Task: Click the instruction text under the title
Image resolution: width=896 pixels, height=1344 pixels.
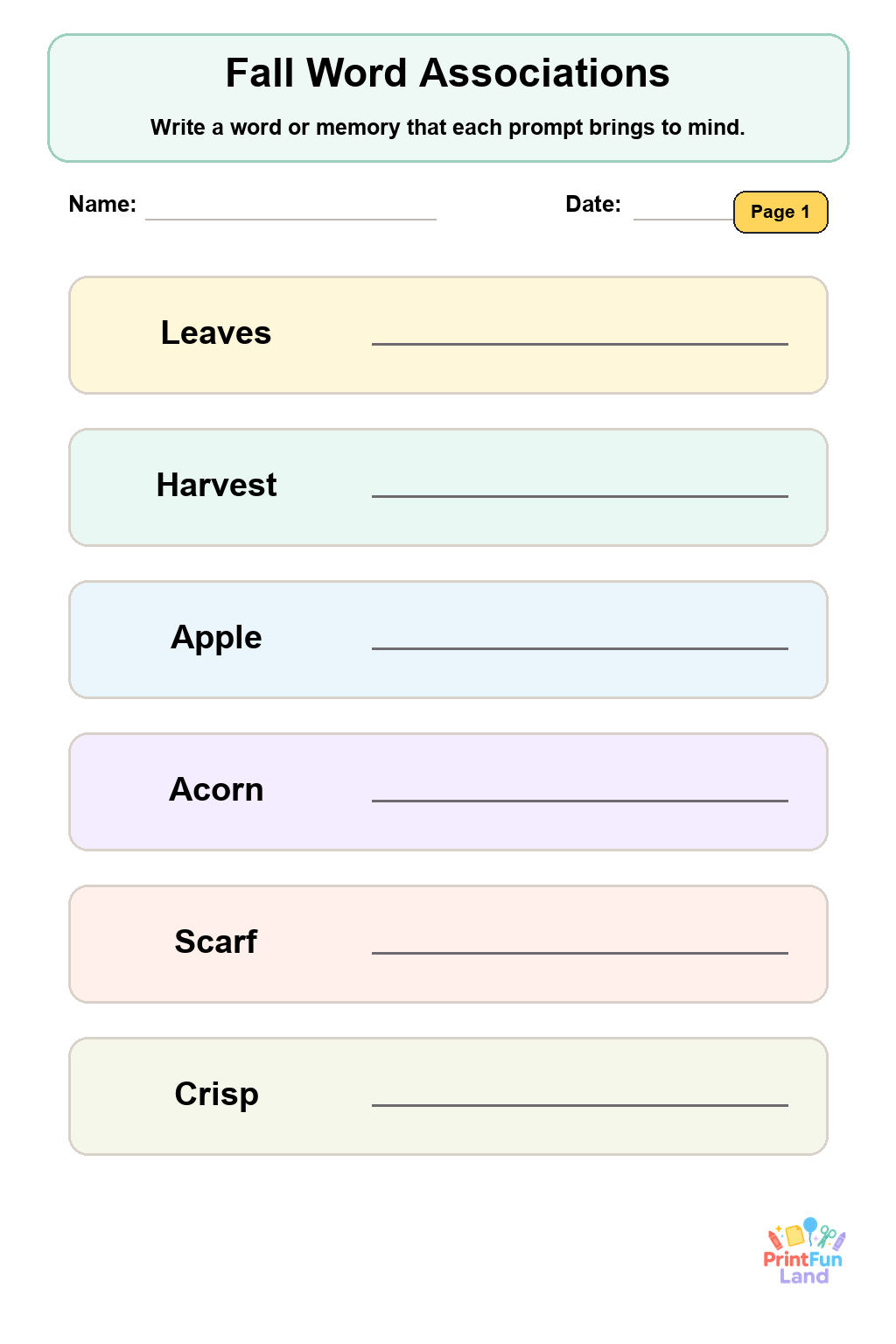Action: 448,128
